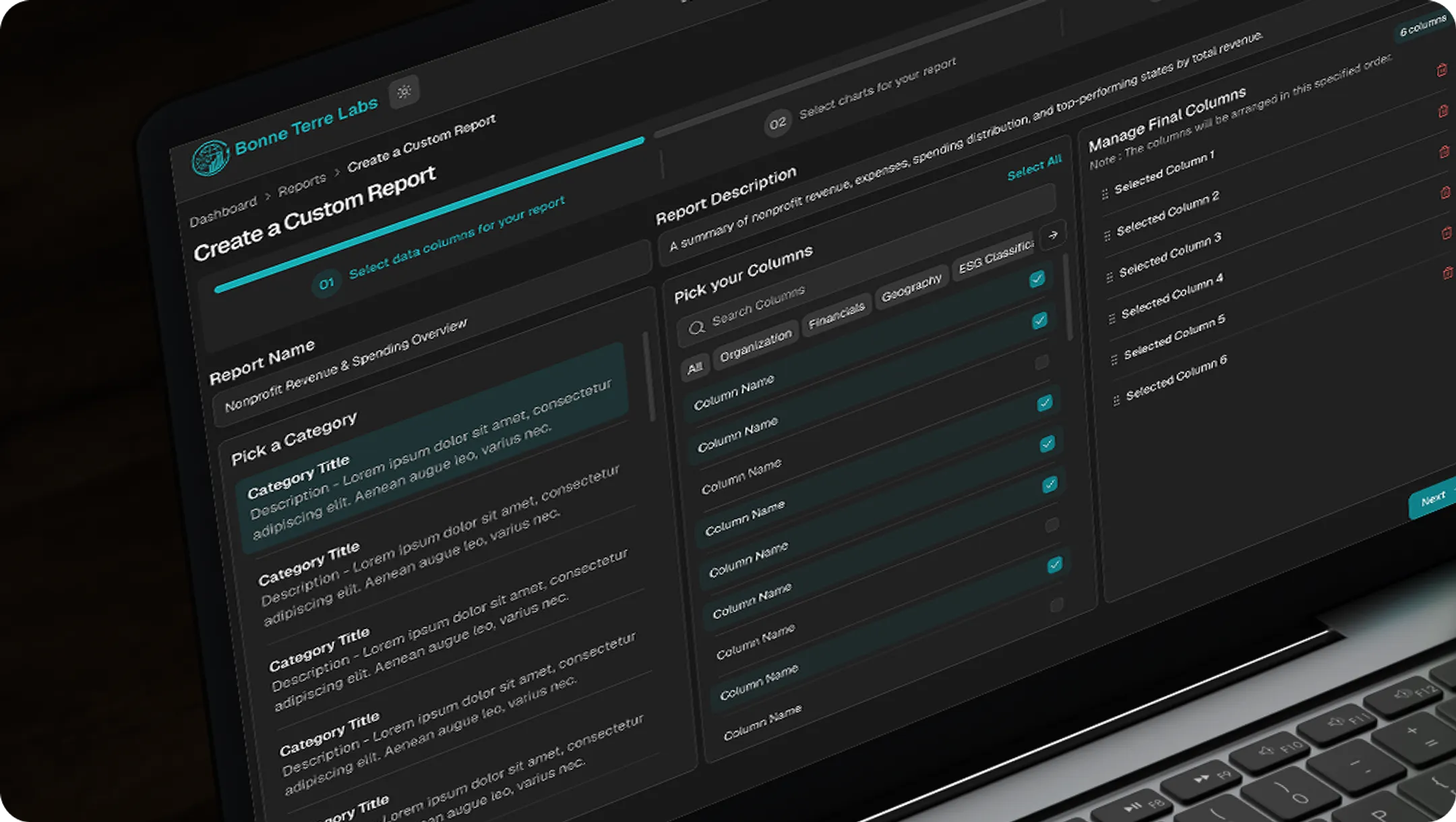Click the Select All link
Screen dimensions: 1456x822
1034,167
